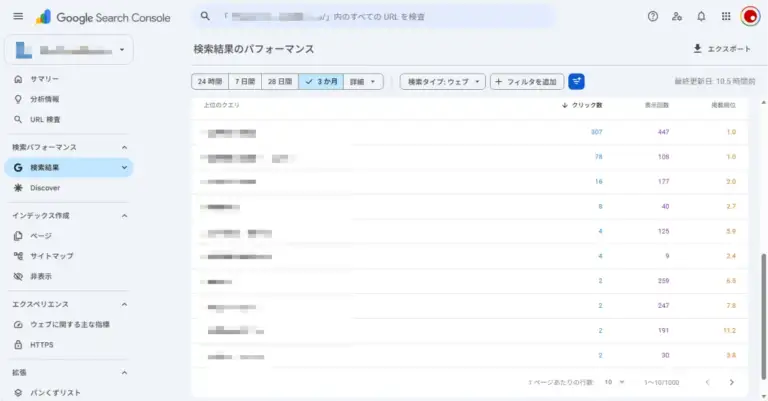The height and width of the screenshot is (401, 768).
Task: Click the 上位のクエリ column header
Action: pos(221,105)
